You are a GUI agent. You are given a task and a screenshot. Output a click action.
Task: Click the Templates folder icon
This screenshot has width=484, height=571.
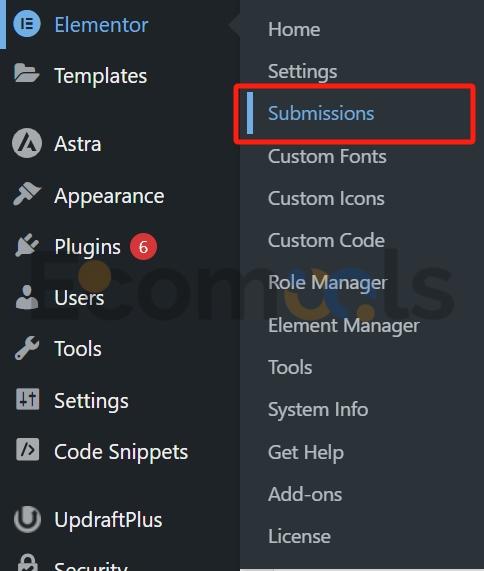click(x=27, y=73)
